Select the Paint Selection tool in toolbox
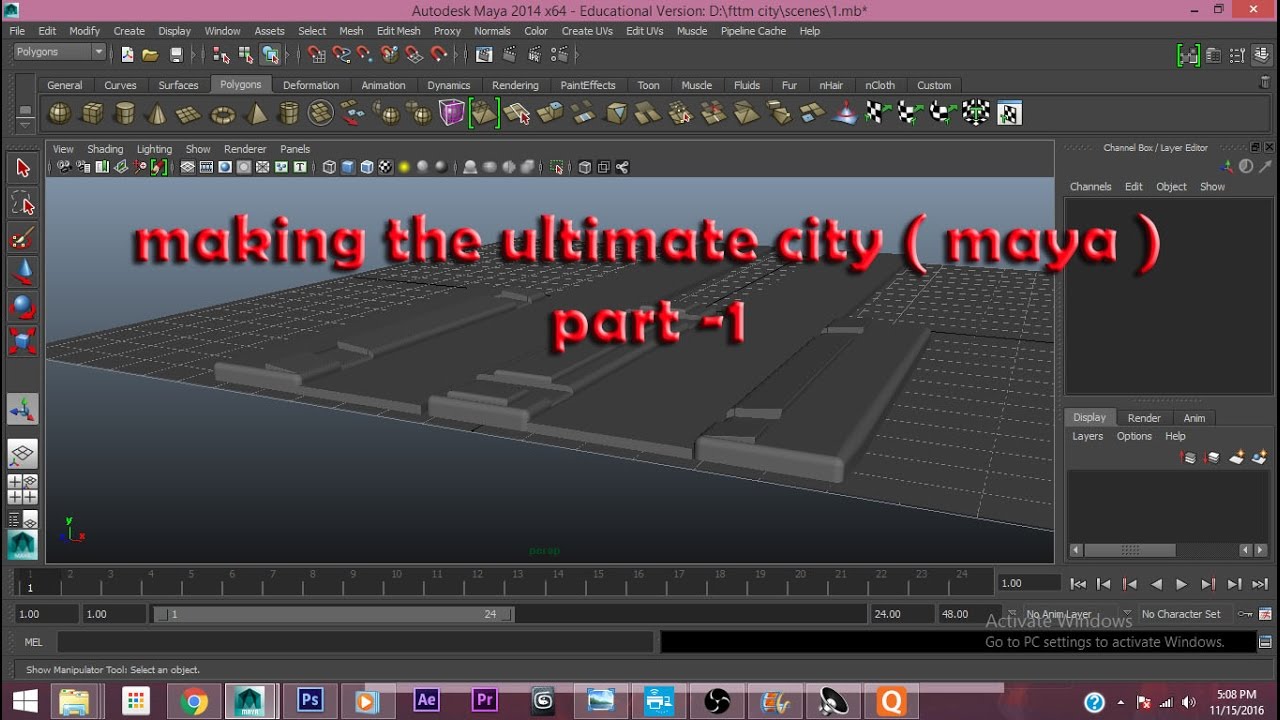The image size is (1280, 720). point(23,238)
